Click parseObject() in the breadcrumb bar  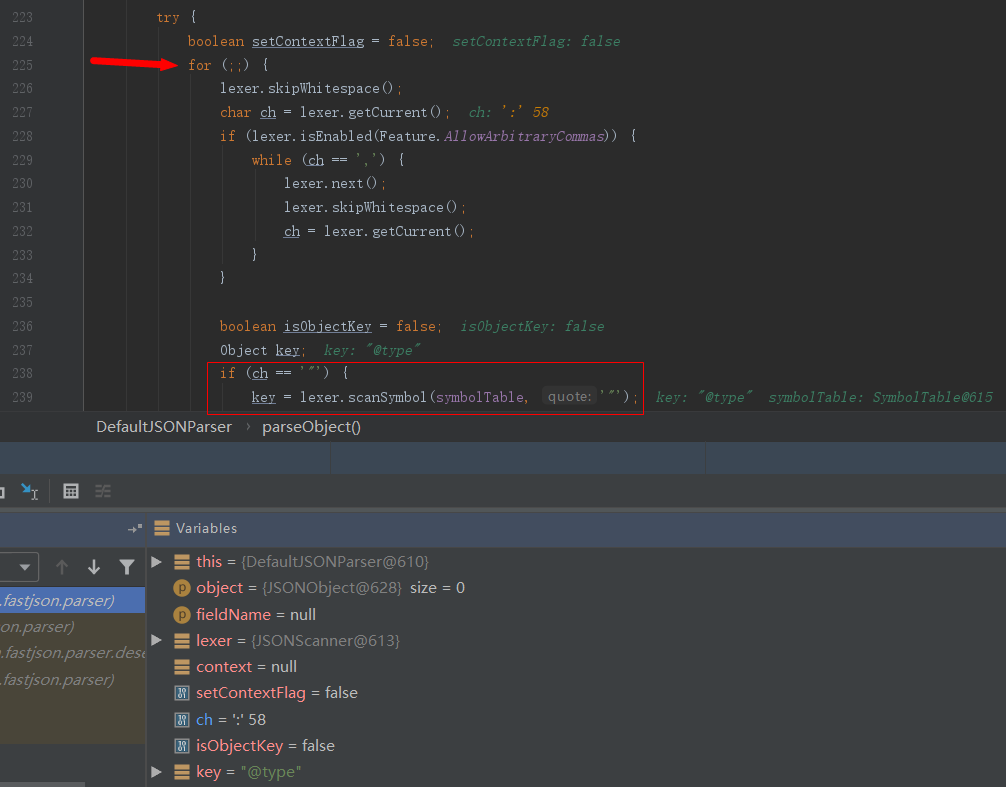(311, 427)
